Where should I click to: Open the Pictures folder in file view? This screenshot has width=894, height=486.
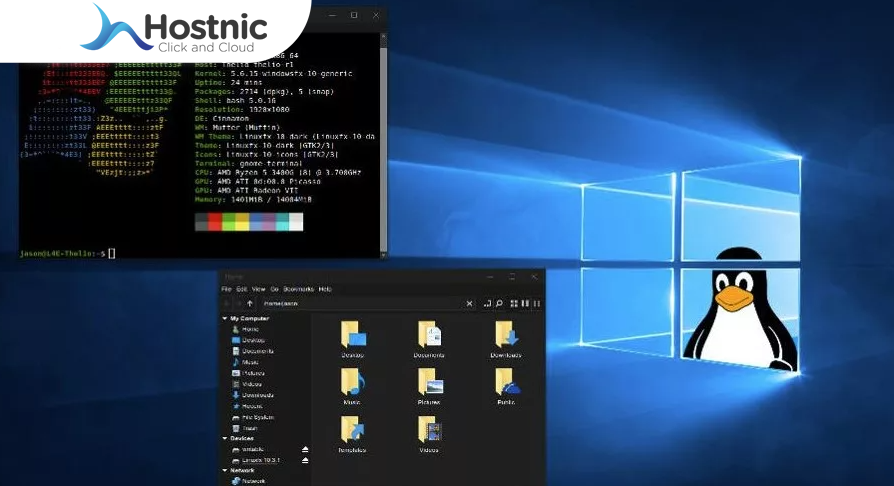(x=429, y=383)
